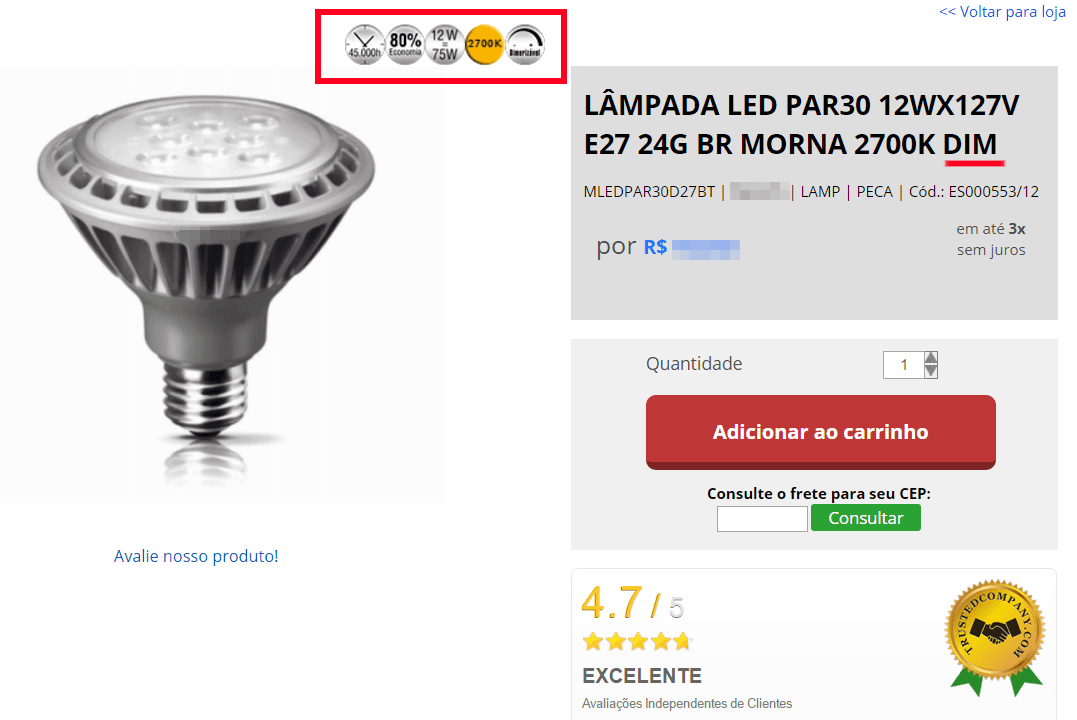
Task: Click the 80% Economia badge icon
Action: click(x=405, y=45)
